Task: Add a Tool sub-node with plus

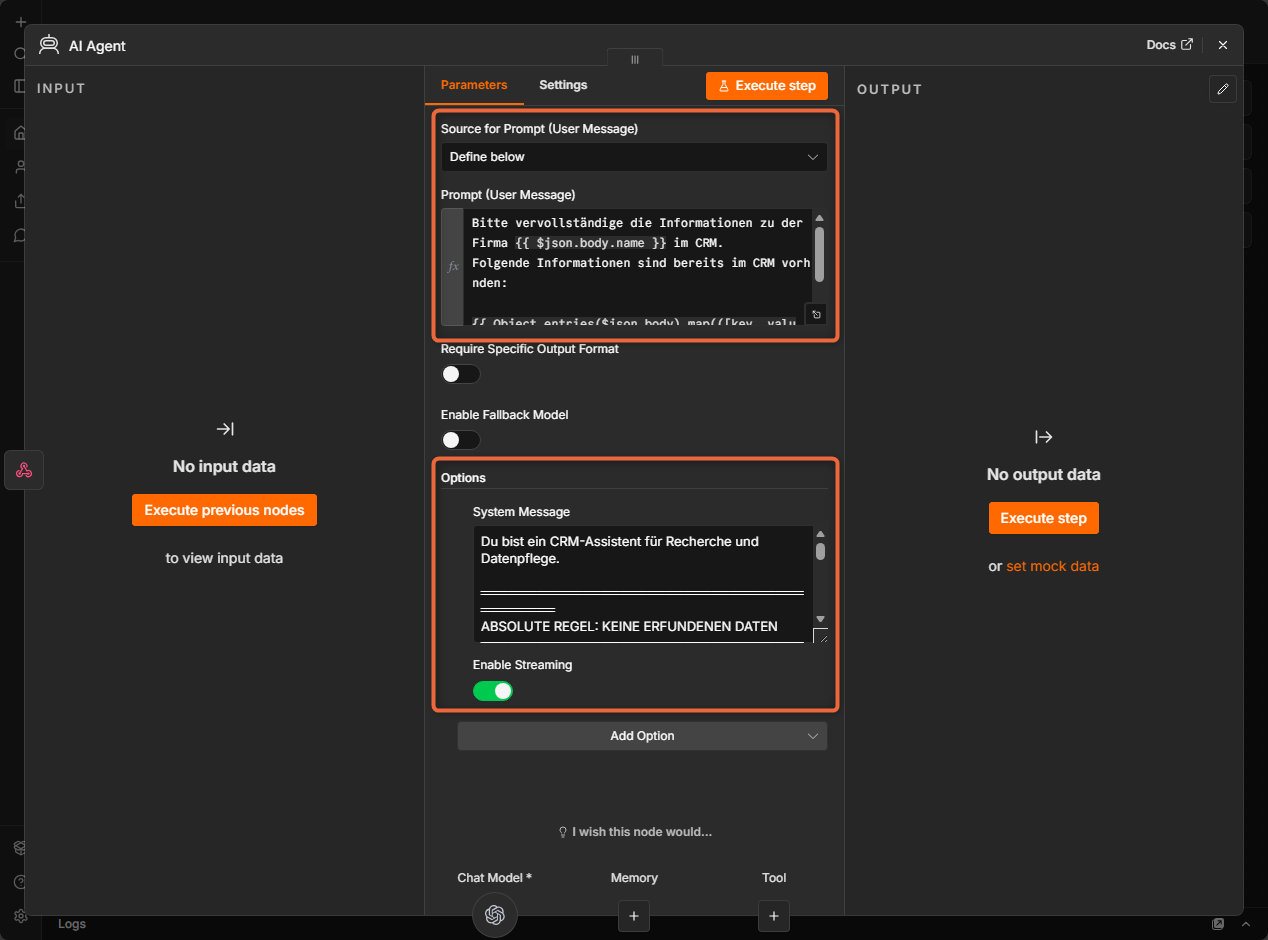Action: [774, 915]
